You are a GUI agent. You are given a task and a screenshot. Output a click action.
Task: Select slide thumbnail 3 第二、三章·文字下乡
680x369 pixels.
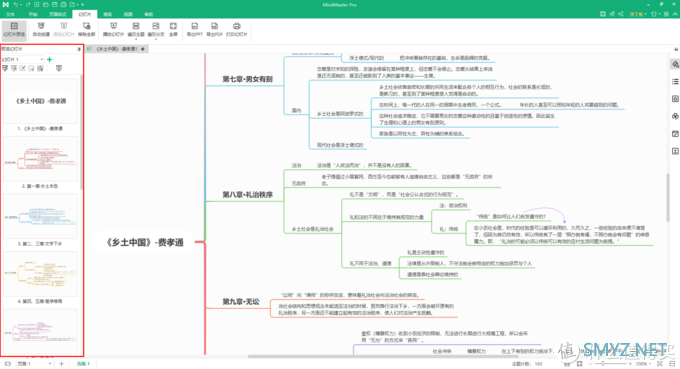click(40, 216)
